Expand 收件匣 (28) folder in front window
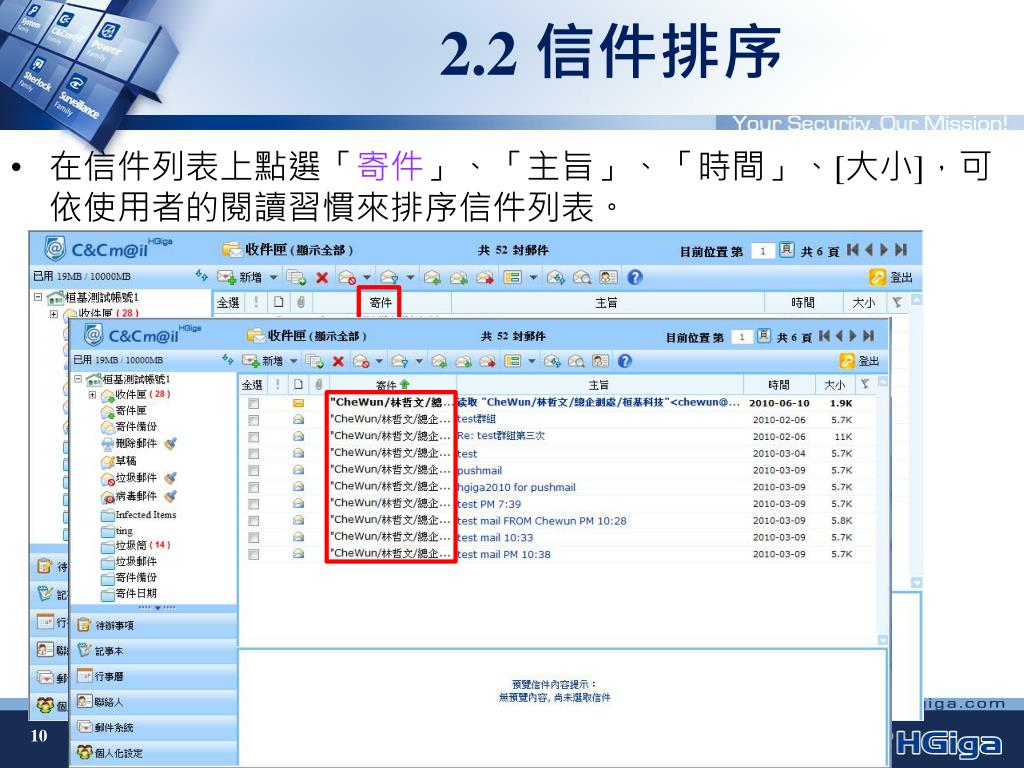This screenshot has height=768, width=1024. click(x=92, y=394)
